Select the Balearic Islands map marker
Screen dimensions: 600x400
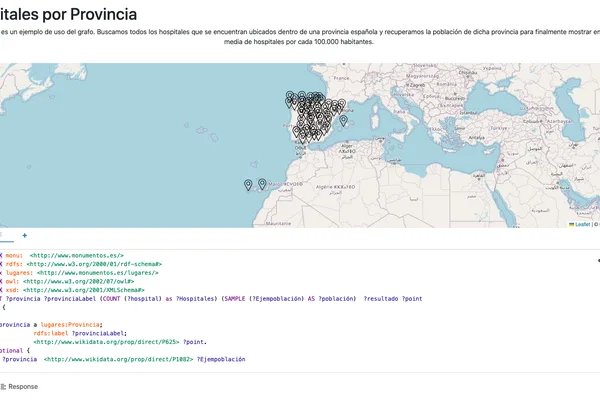pos(343,121)
